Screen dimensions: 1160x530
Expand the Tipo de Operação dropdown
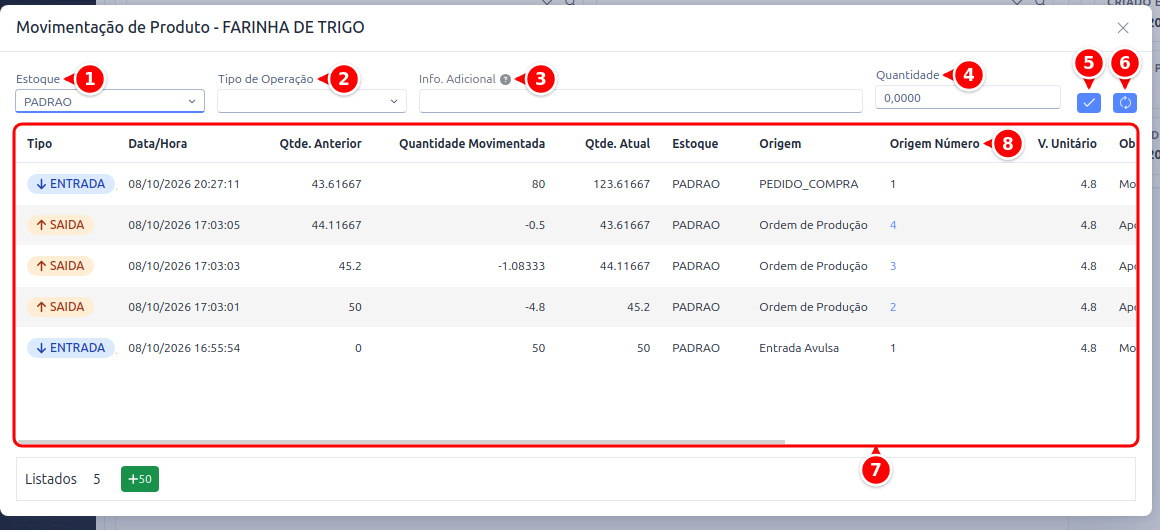pos(311,101)
